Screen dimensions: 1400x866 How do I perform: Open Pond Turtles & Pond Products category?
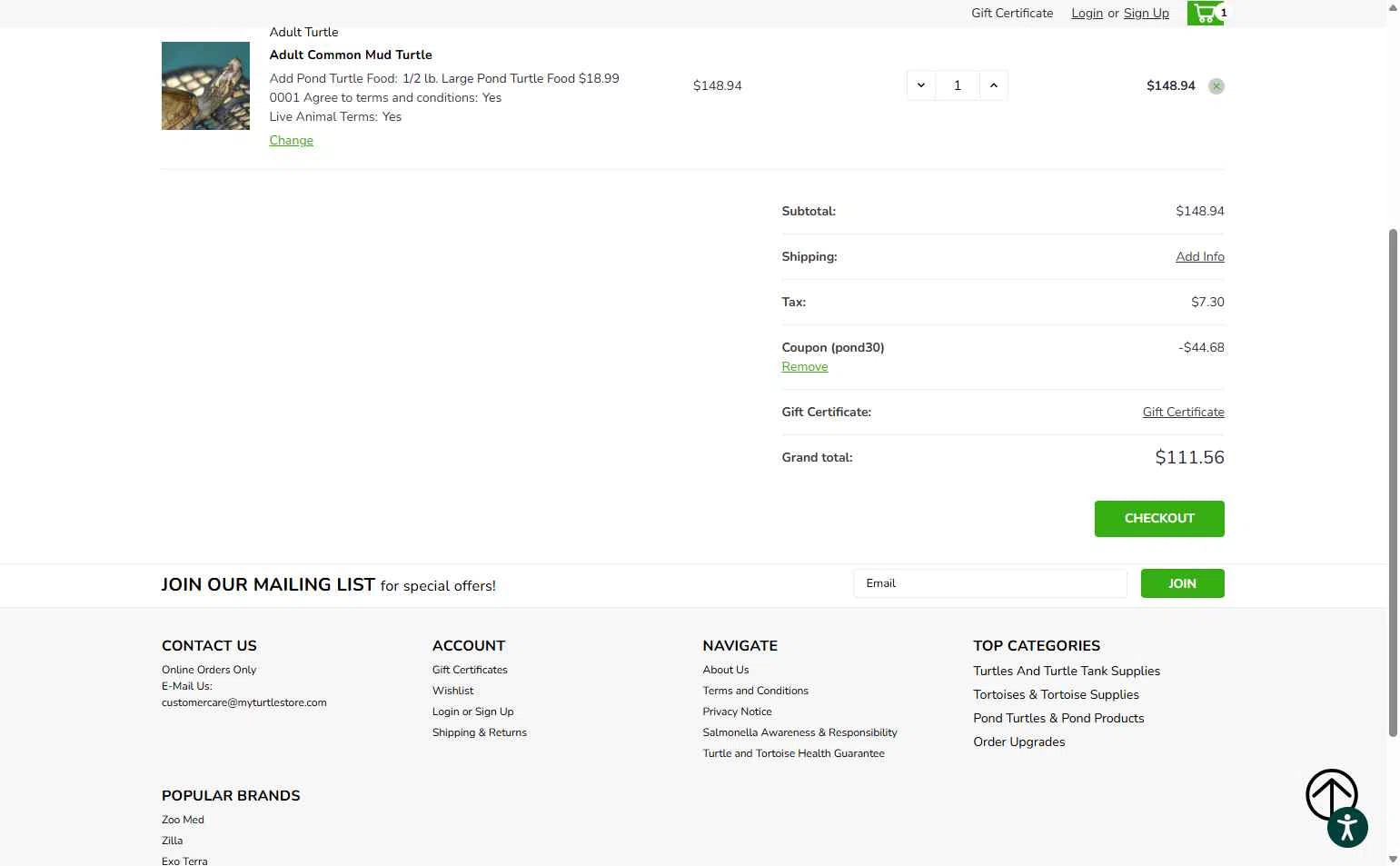(1058, 718)
